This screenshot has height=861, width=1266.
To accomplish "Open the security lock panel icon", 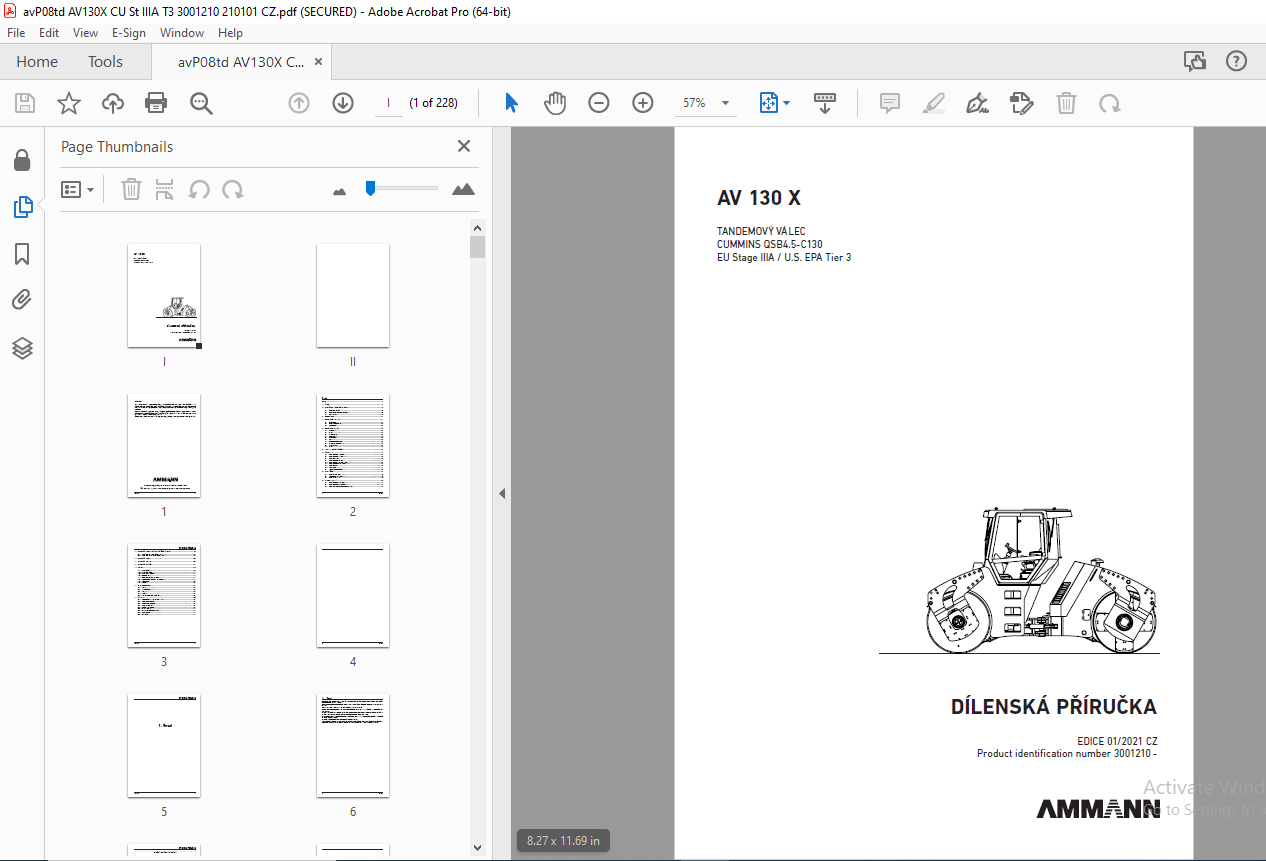I will pos(22,160).
